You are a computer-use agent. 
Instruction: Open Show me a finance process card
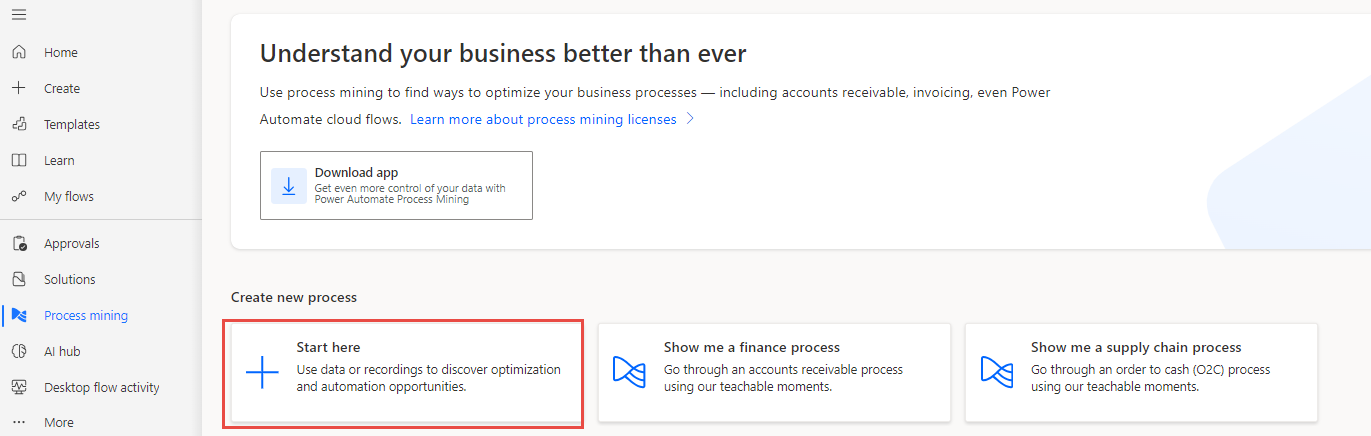(773, 372)
